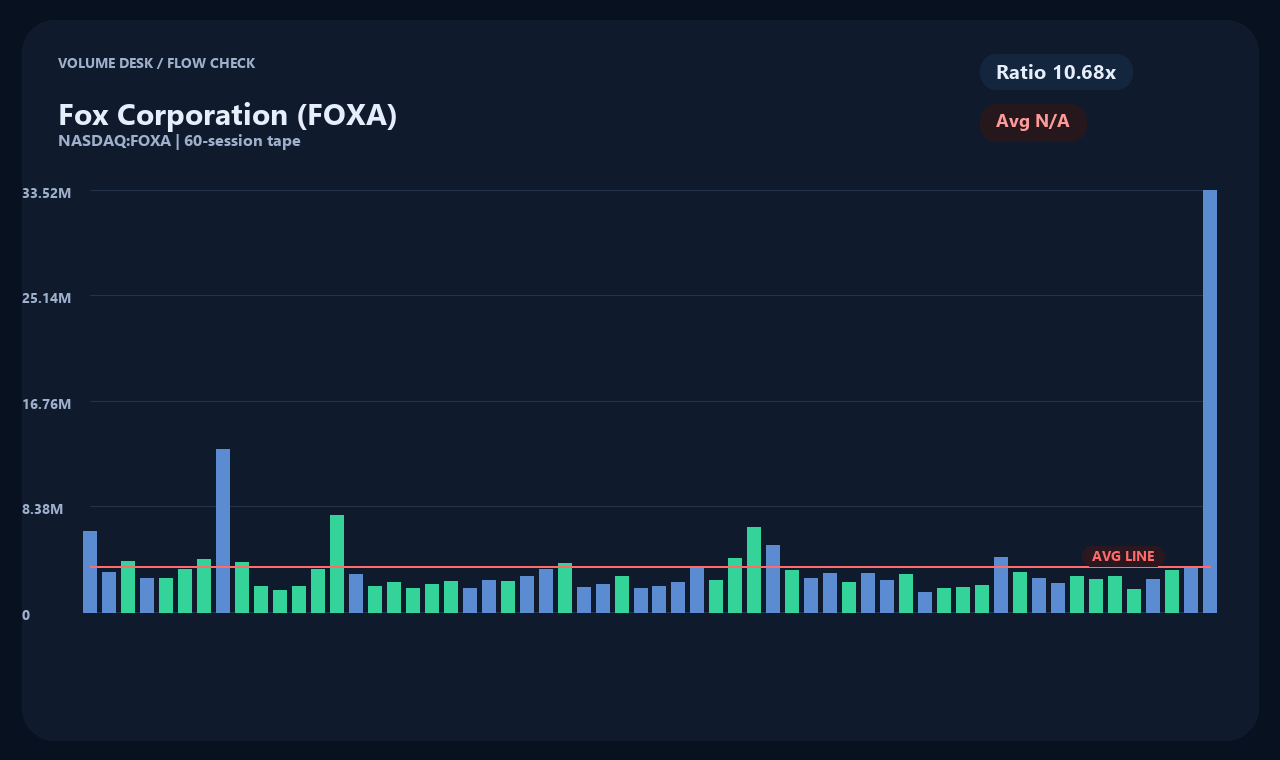Click the 16.76M axis label
This screenshot has height=760, width=1280.
47,404
